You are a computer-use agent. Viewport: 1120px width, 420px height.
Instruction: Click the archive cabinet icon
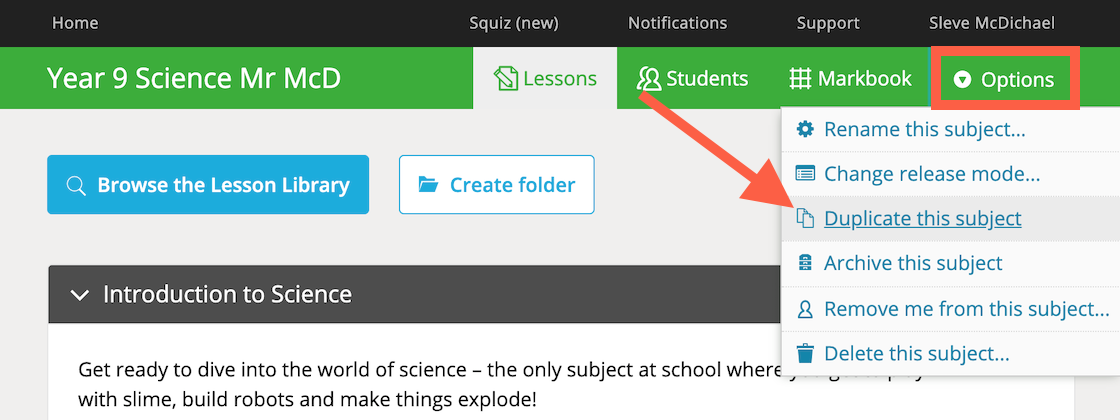805,263
